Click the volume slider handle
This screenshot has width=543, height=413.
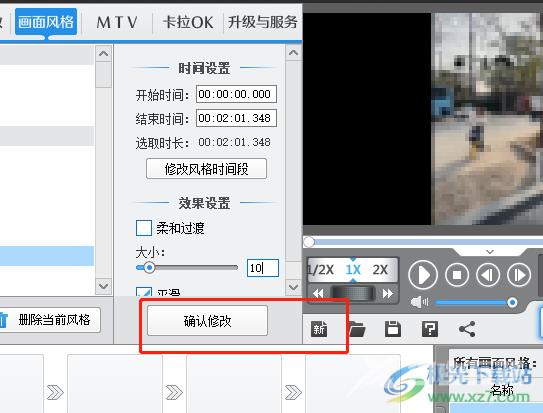pyautogui.click(x=512, y=303)
